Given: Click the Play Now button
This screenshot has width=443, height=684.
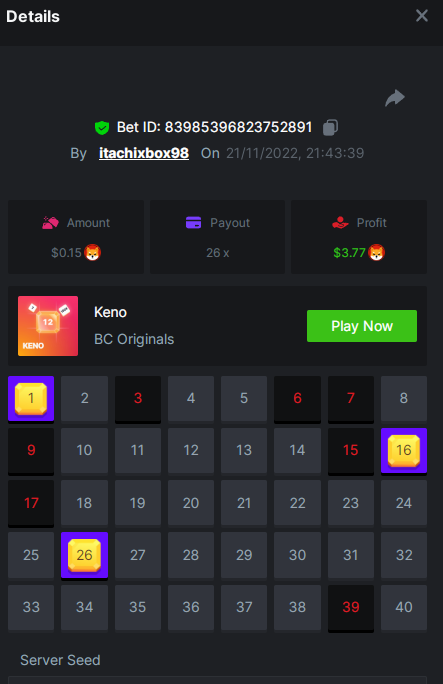Looking at the screenshot, I should 362,326.
